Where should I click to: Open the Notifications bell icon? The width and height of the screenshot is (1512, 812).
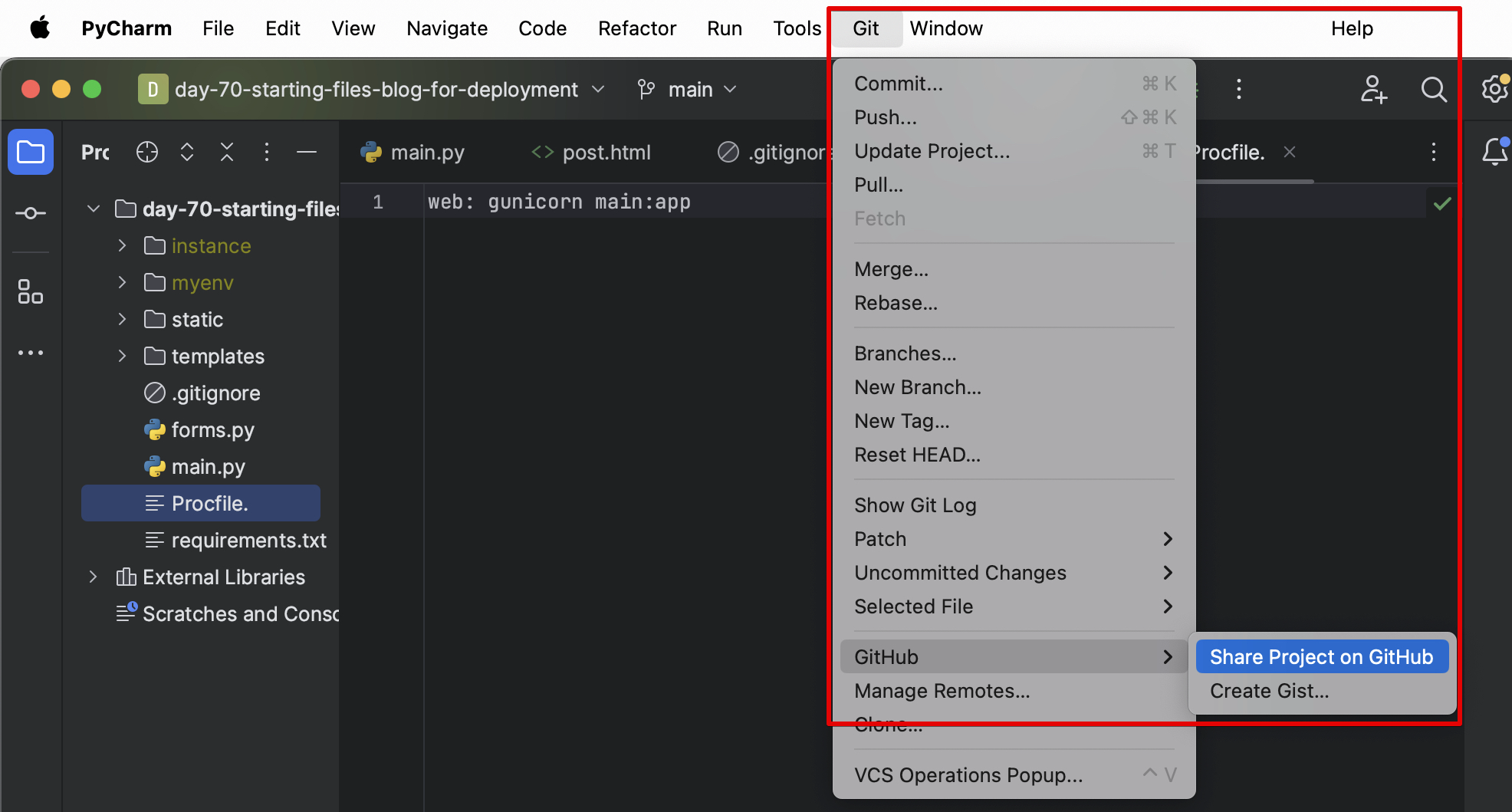[x=1495, y=152]
